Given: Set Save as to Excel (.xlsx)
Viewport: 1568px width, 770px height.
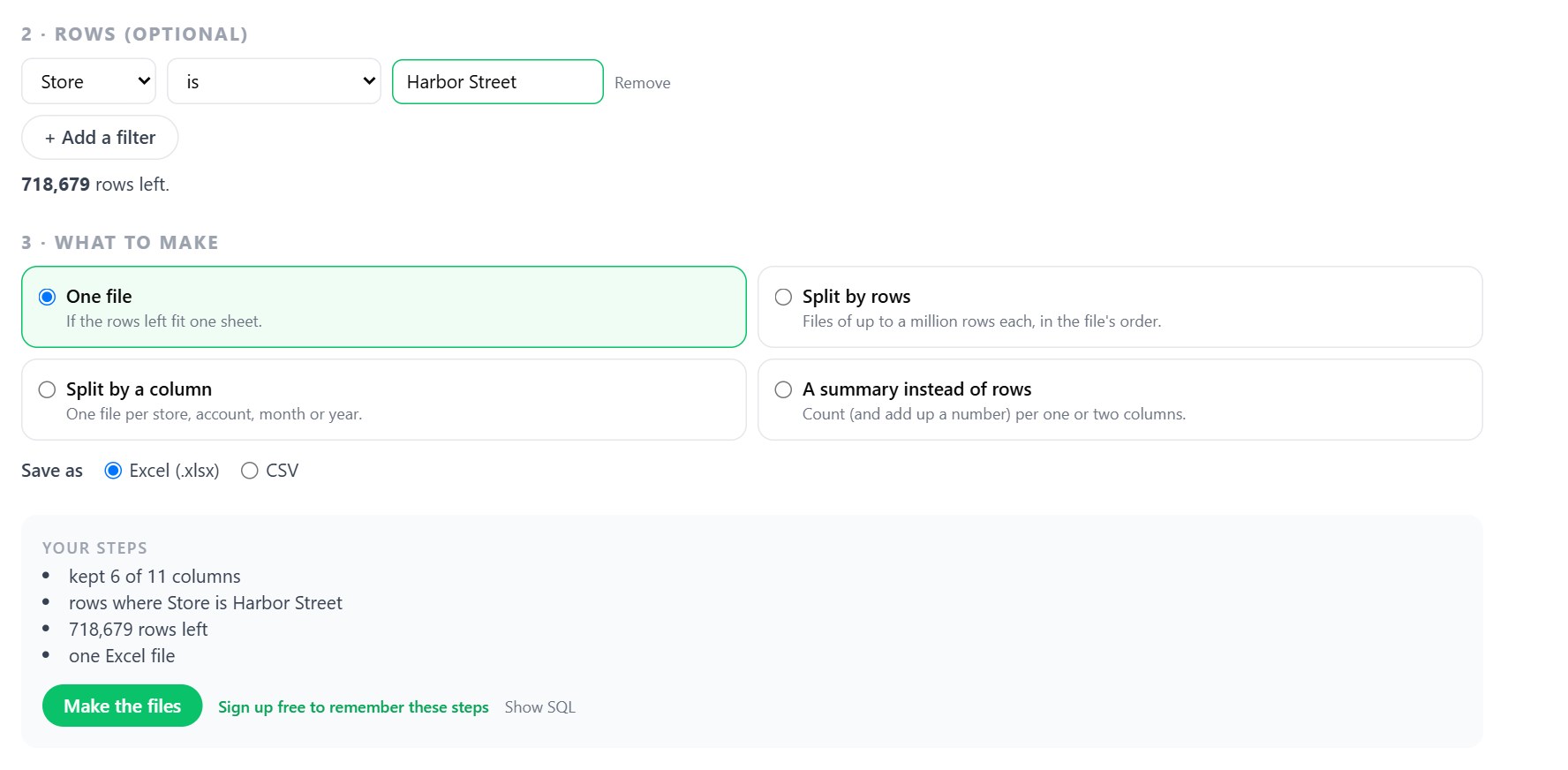Looking at the screenshot, I should pos(113,471).
